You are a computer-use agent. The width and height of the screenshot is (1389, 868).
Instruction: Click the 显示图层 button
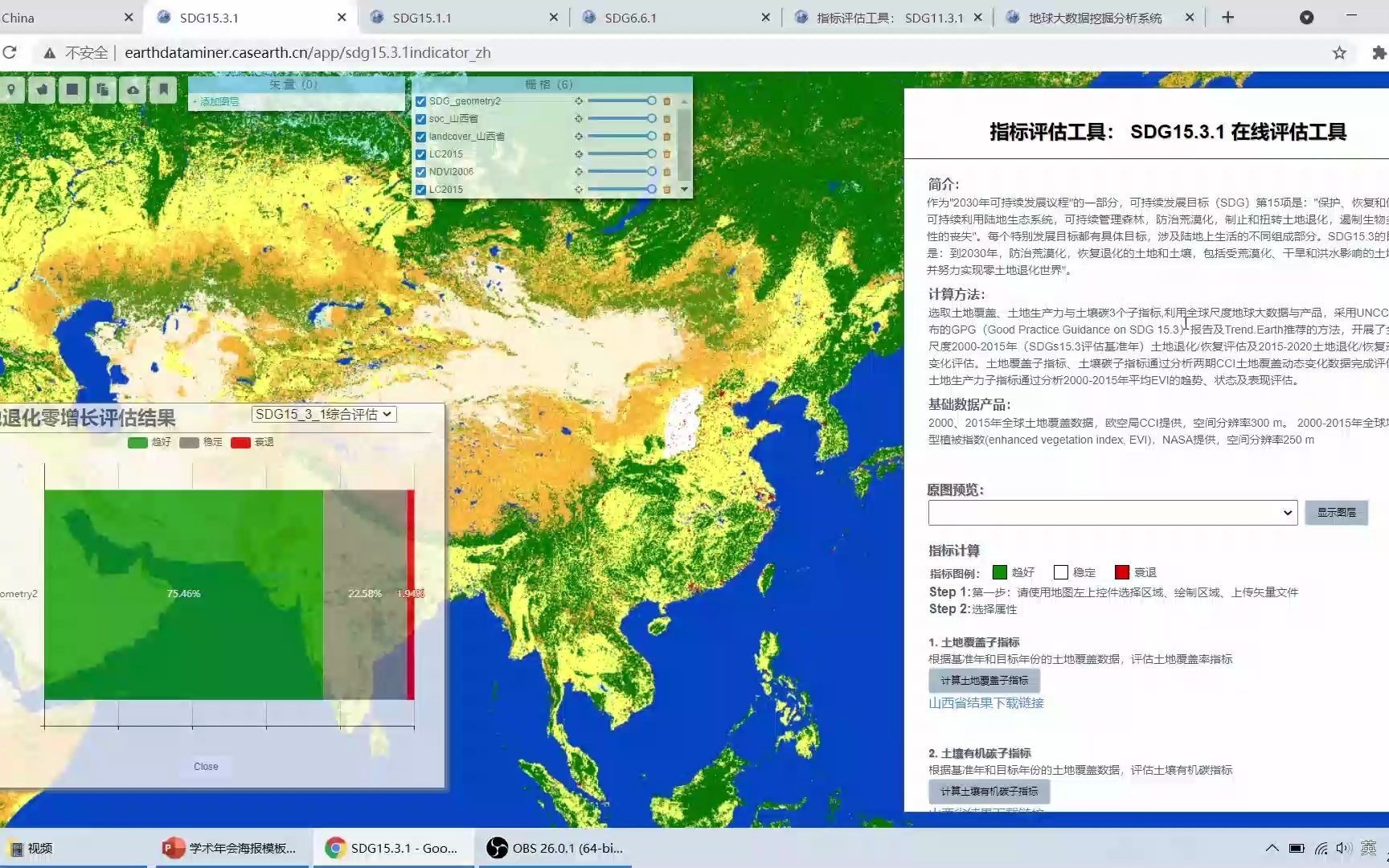[1336, 513]
